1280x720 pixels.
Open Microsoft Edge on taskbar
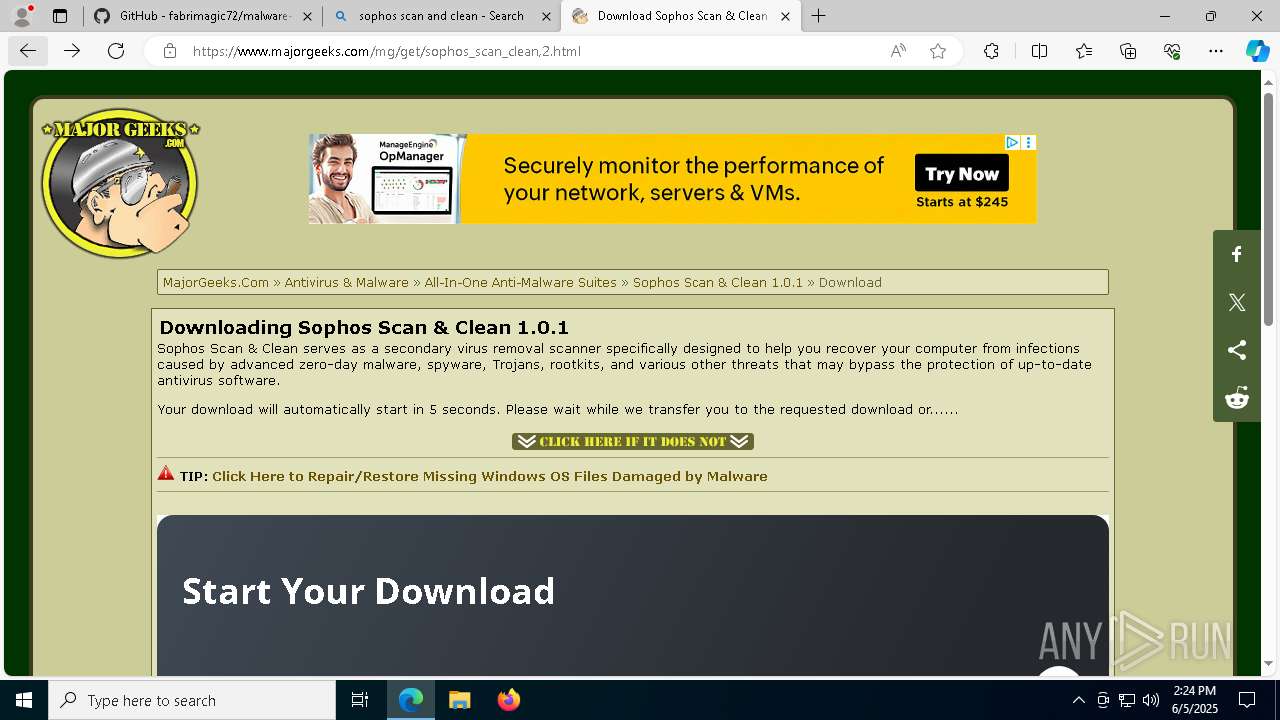coord(411,700)
